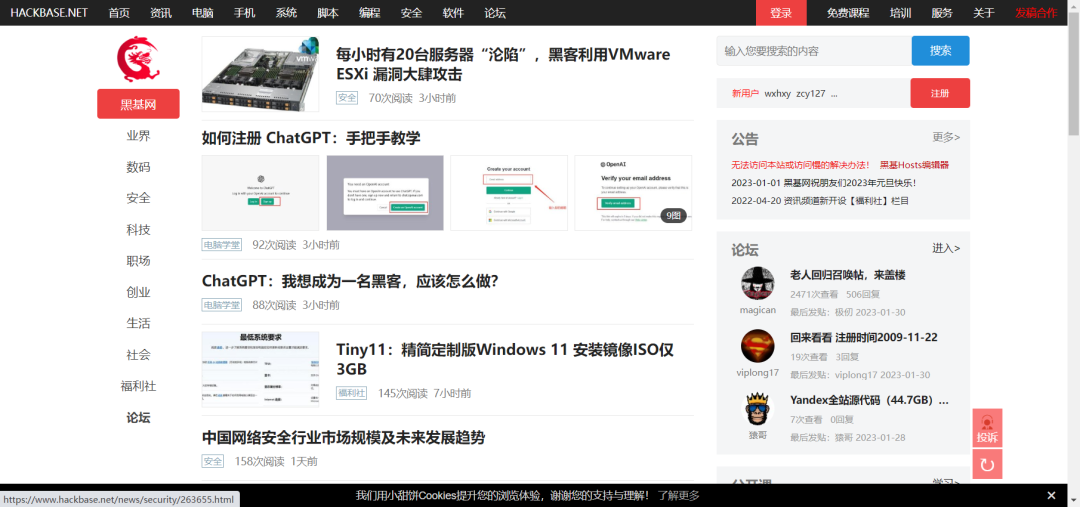Select 论坛 sidebar category
The width and height of the screenshot is (1080, 507).
138,417
